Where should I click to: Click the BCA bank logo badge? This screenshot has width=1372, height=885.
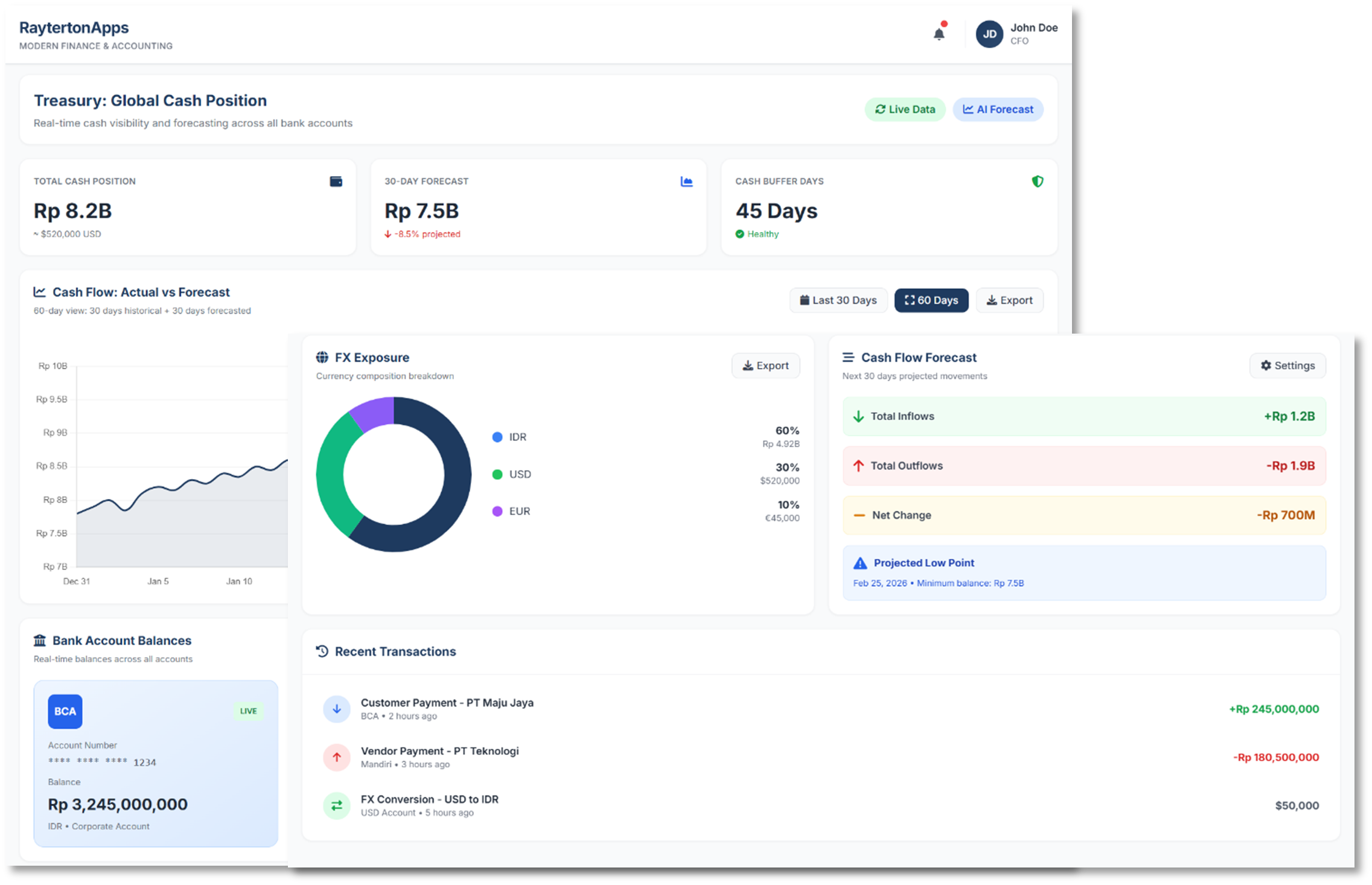tap(65, 711)
